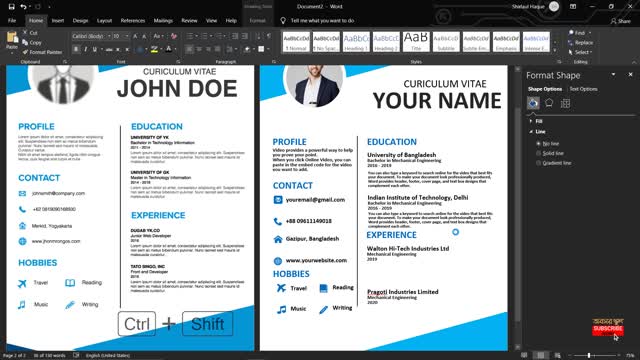Open Format Shape pane options dropdown
640x360 pixels.
tap(613, 75)
